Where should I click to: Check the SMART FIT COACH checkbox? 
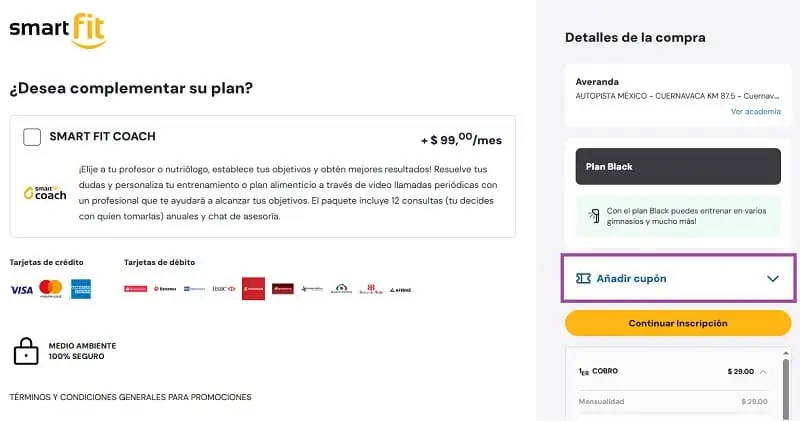pyautogui.click(x=32, y=137)
